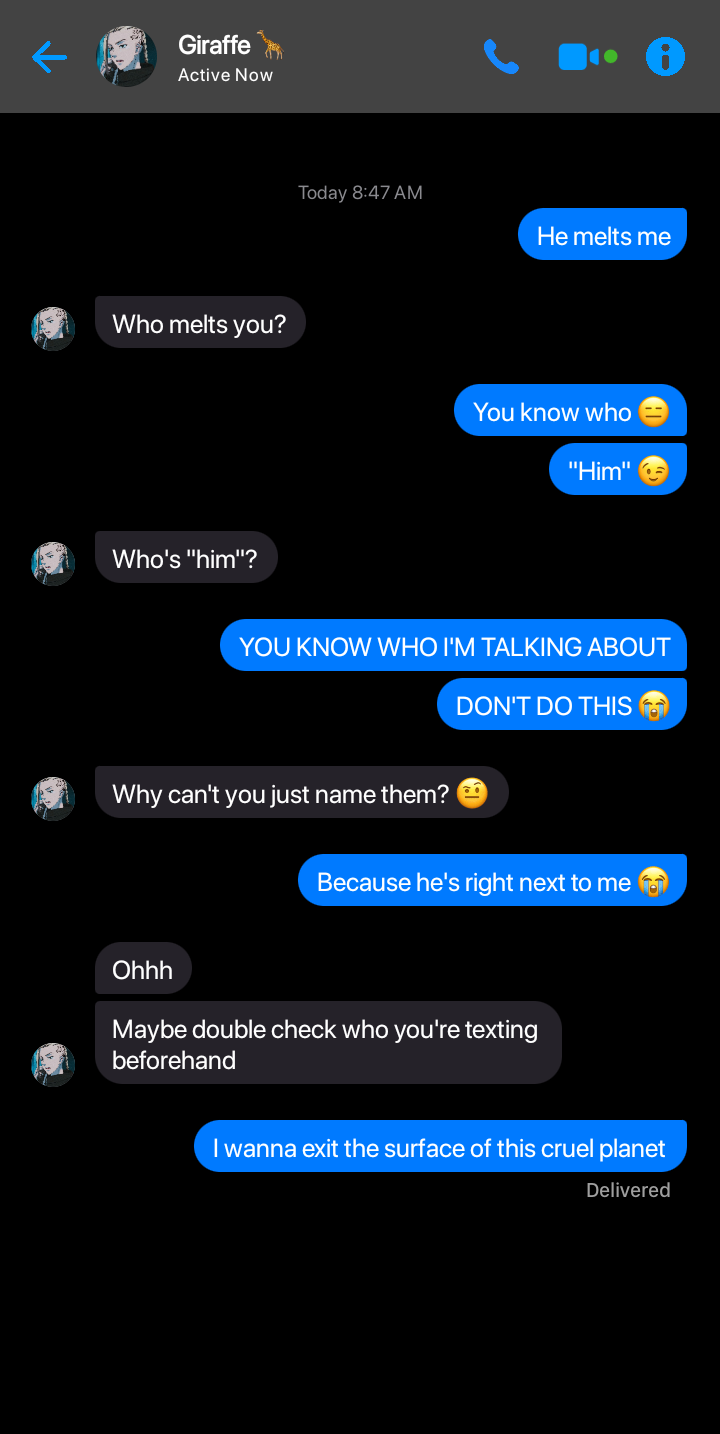Tap avatar beside "Who melts you?"

(x=53, y=328)
